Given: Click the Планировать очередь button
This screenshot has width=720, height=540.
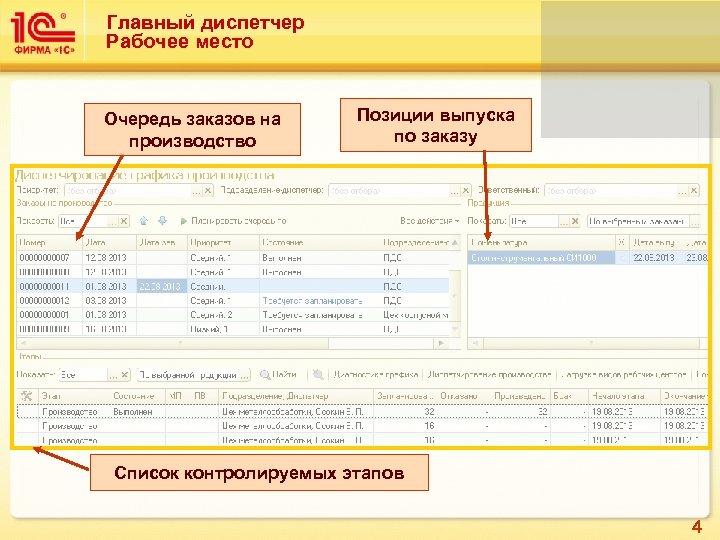Looking at the screenshot, I should click(233, 221).
